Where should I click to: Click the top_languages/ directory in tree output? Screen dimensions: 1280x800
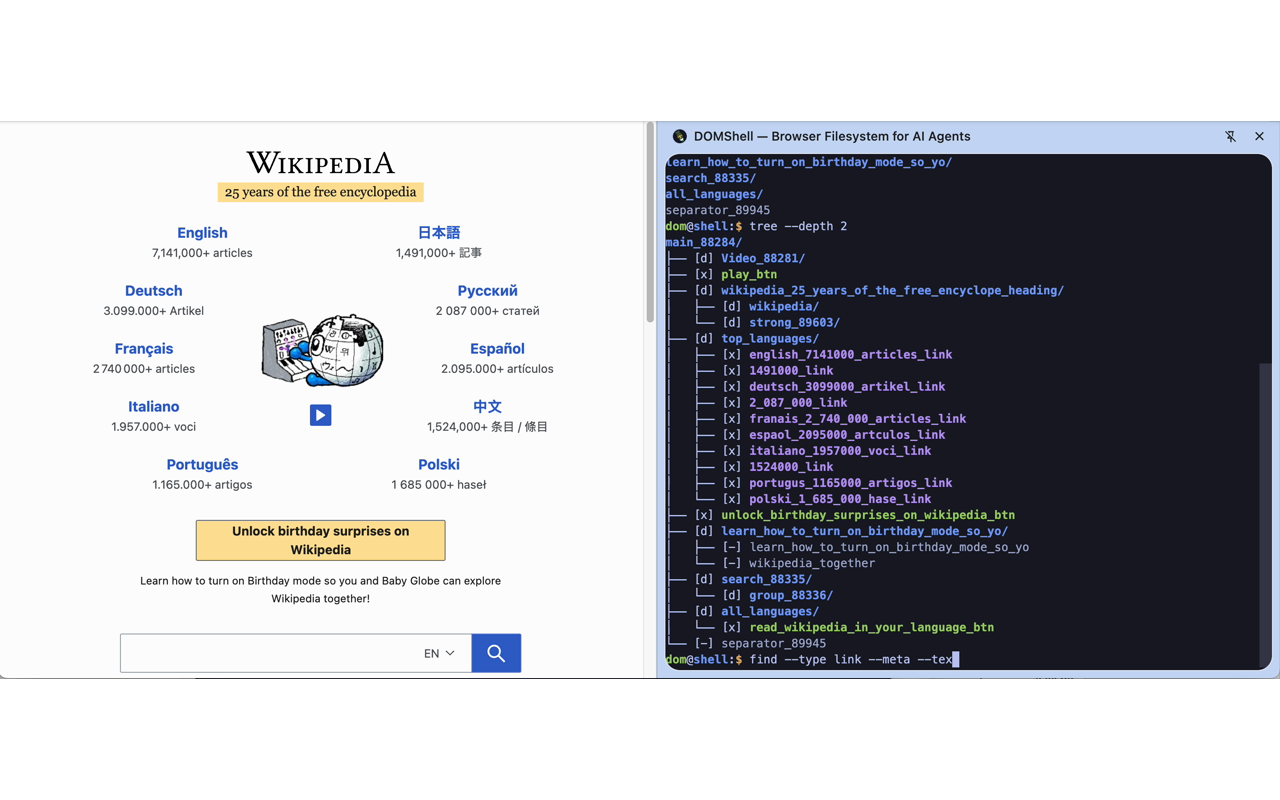click(x=769, y=339)
